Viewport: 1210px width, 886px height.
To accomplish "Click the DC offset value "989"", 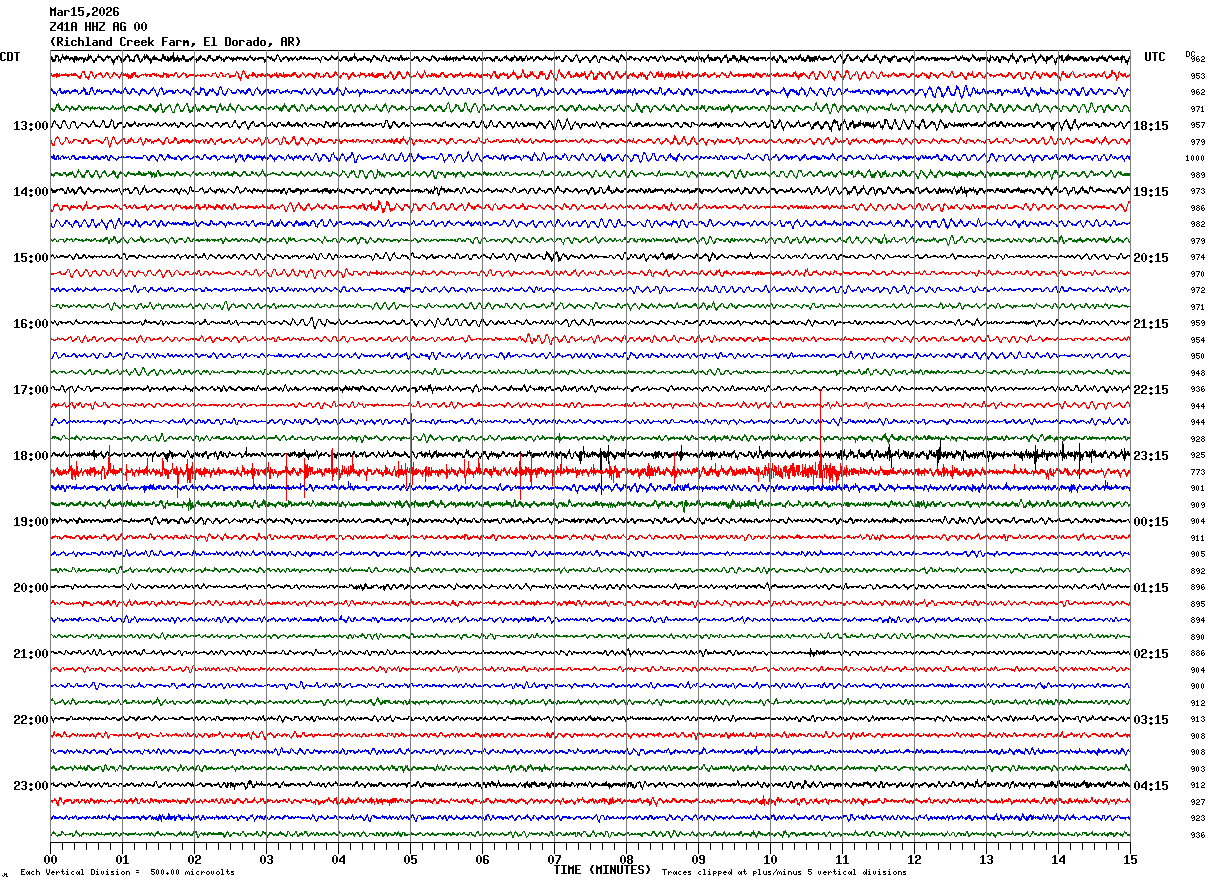I will coord(1197,175).
